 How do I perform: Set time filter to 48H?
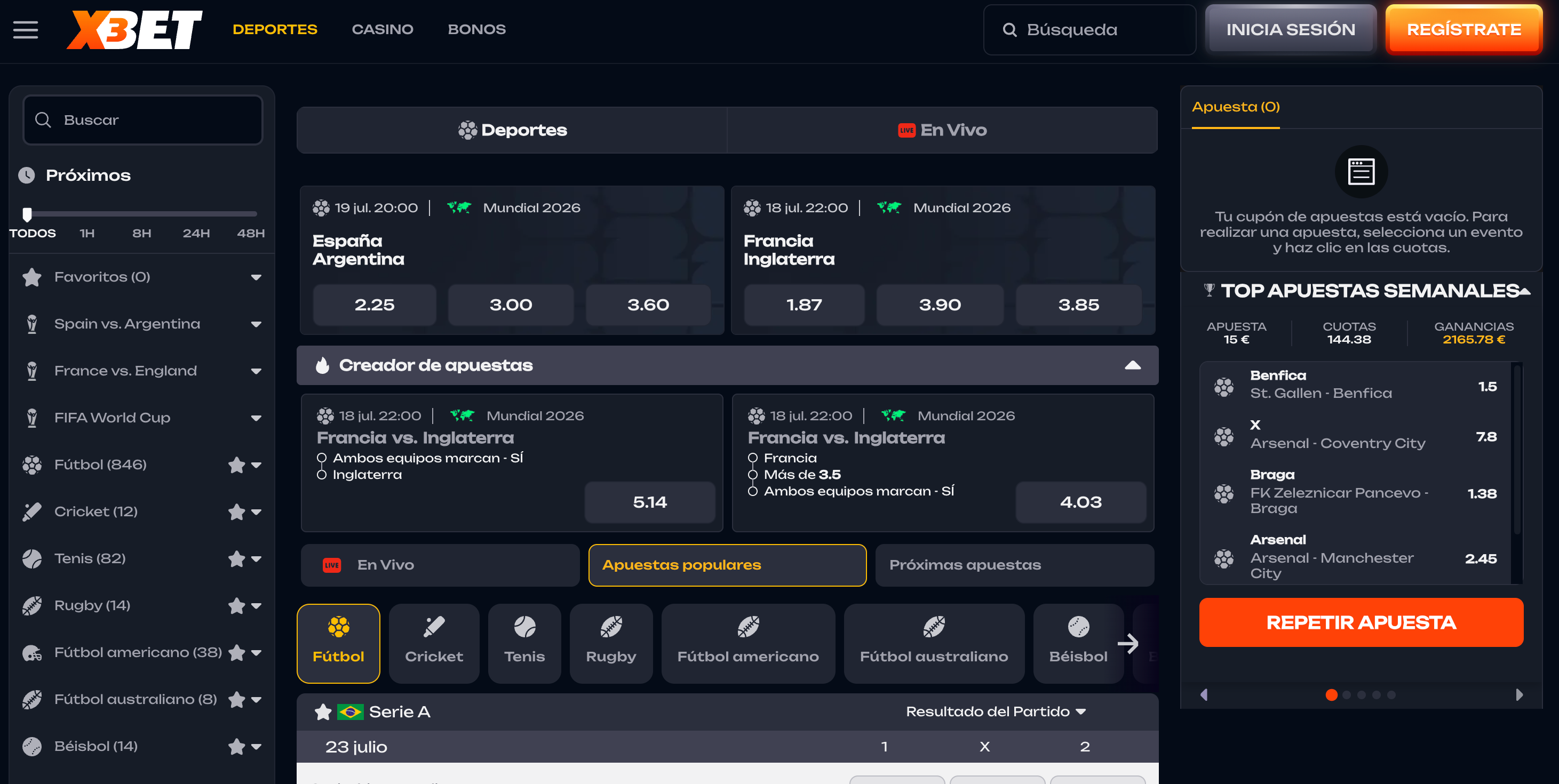coord(251,234)
